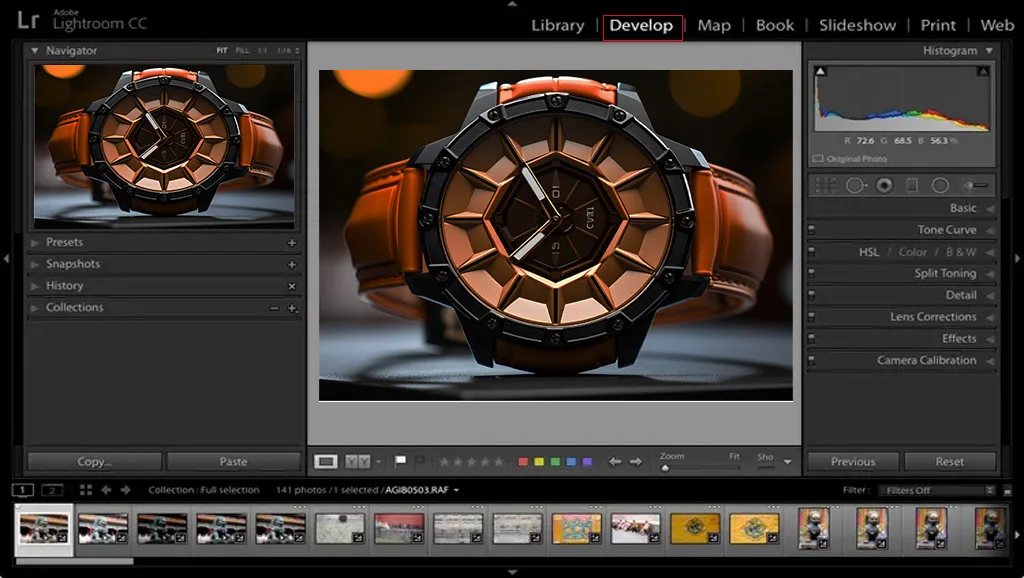Toggle shadow clipping indicator in histogram

[821, 71]
